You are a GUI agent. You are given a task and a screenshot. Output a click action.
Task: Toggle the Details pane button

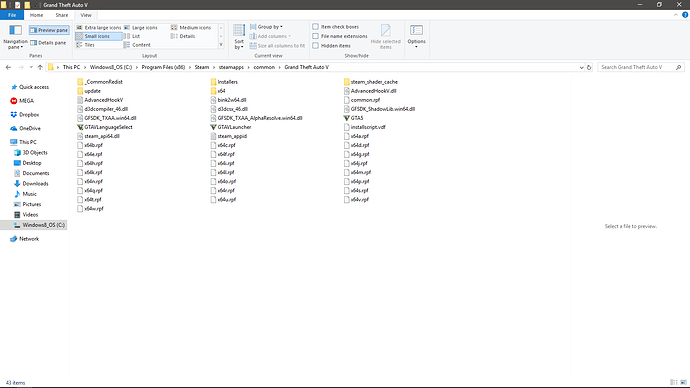coord(48,43)
